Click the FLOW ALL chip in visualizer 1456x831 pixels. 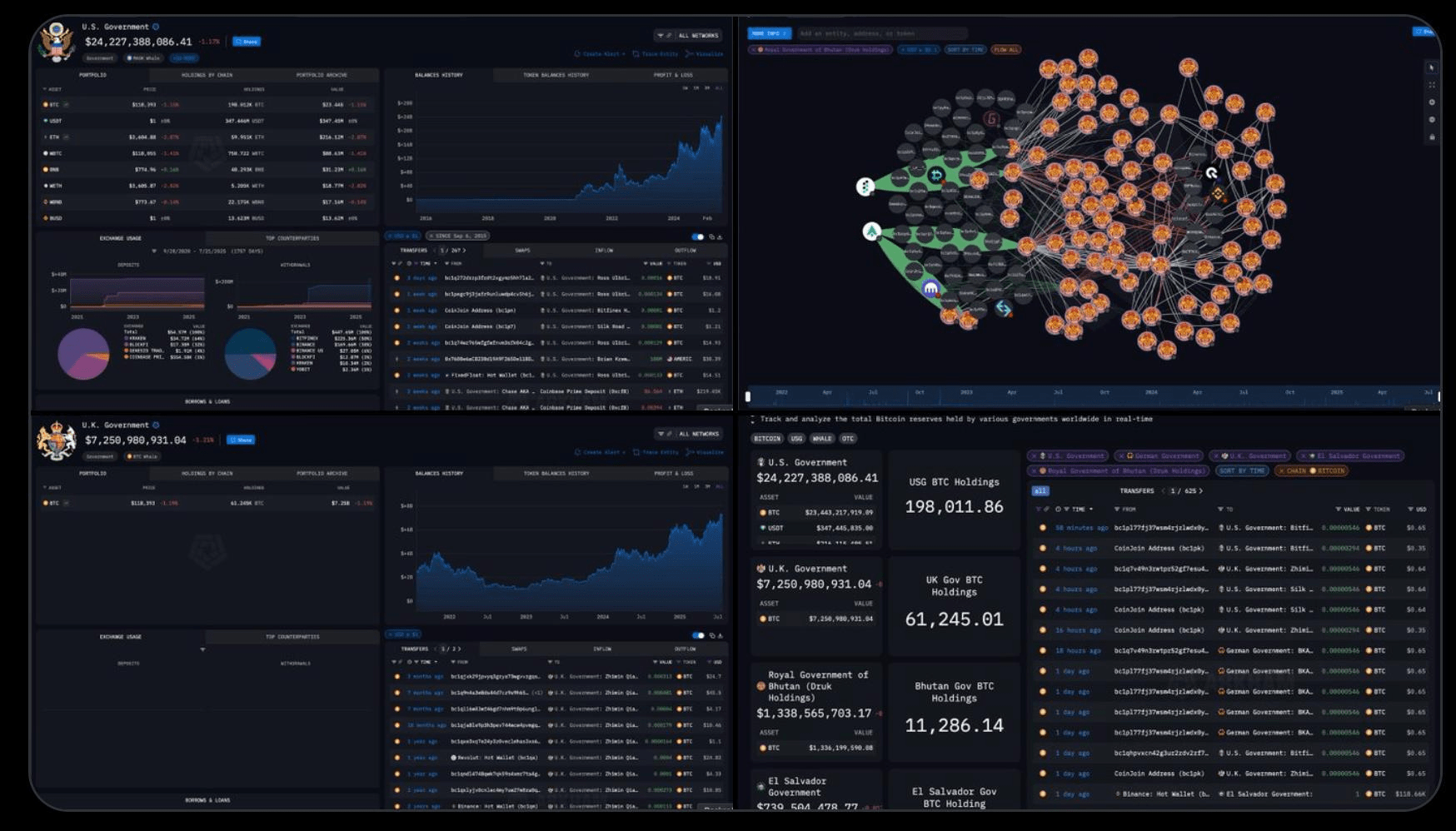click(1006, 50)
